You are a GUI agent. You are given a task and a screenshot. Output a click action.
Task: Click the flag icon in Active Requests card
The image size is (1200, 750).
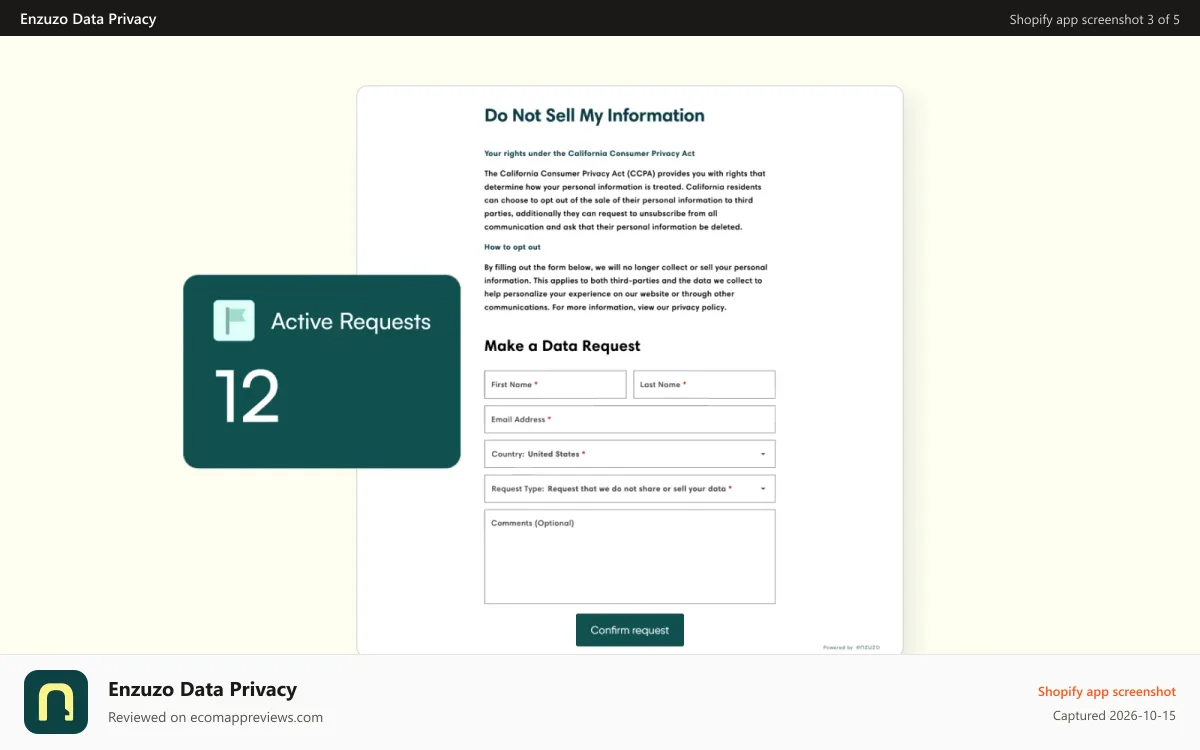click(x=234, y=321)
